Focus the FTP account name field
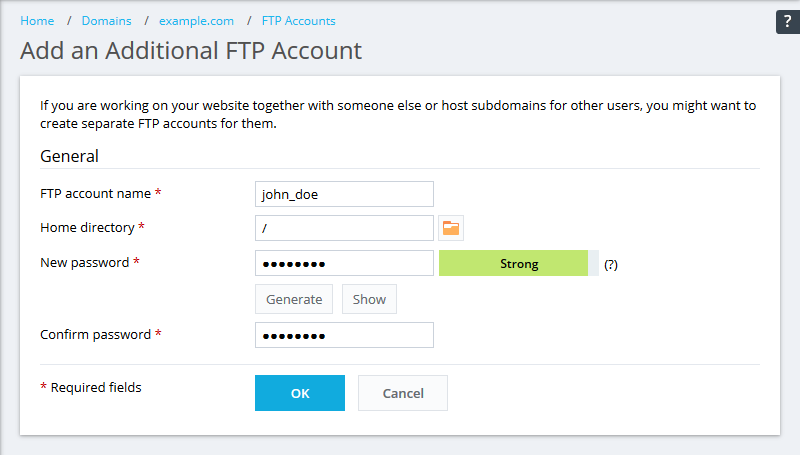800x455 pixels. tap(344, 194)
